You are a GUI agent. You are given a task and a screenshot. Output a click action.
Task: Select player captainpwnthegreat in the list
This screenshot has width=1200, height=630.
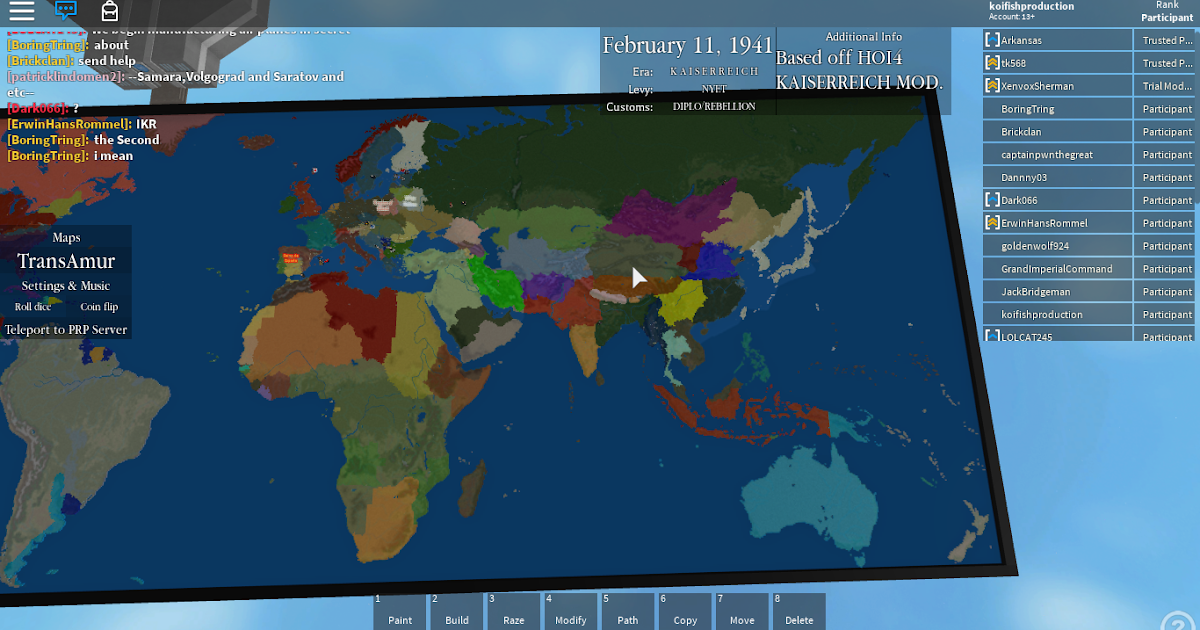point(1057,154)
